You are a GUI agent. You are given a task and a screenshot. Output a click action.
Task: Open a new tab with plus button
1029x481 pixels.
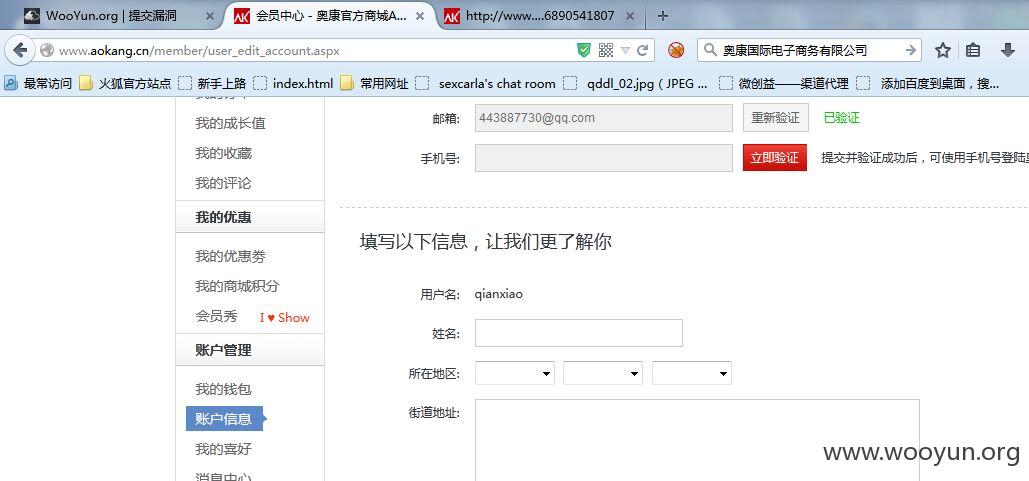pyautogui.click(x=663, y=16)
